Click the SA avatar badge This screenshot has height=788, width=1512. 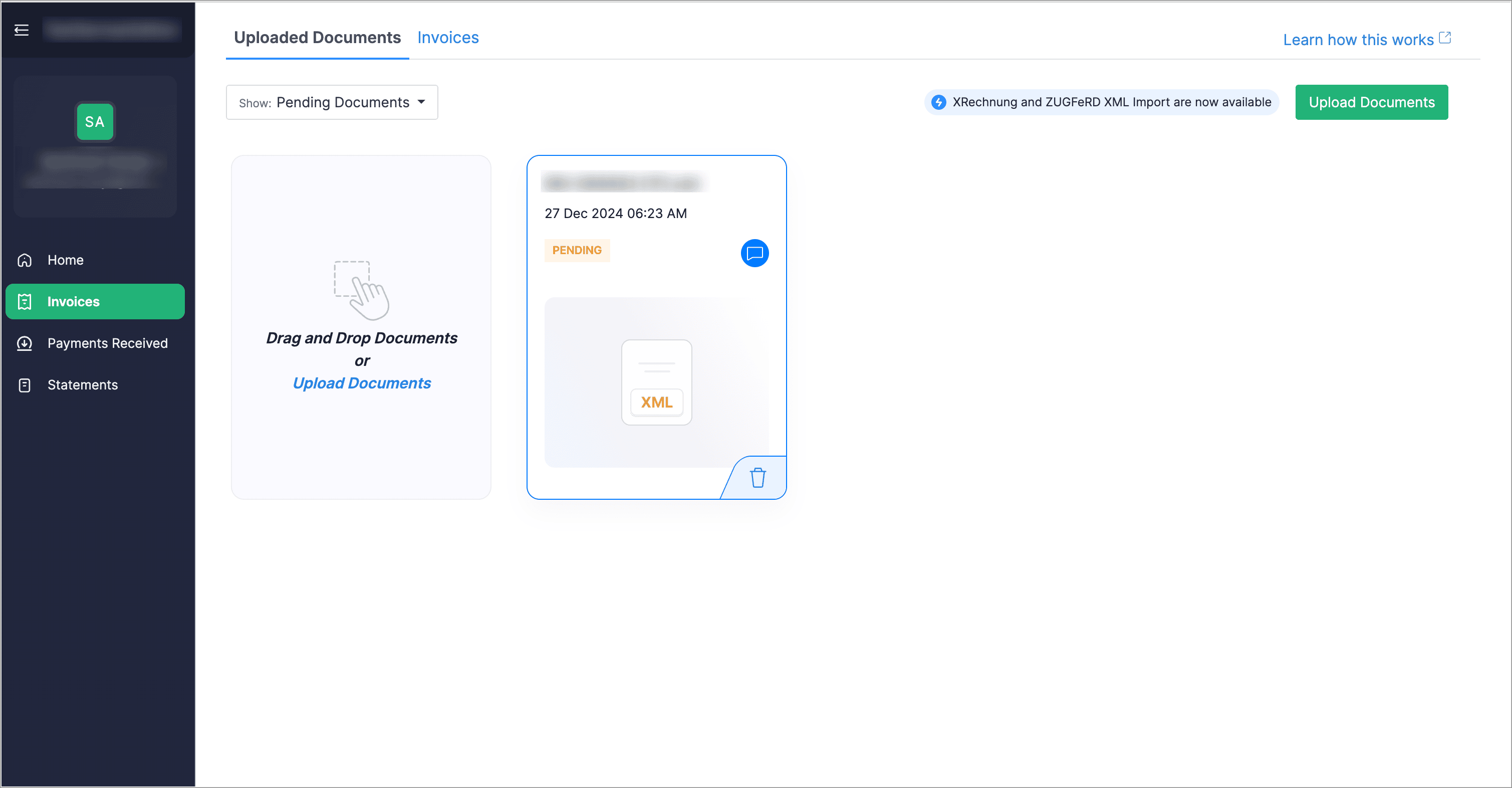point(95,121)
